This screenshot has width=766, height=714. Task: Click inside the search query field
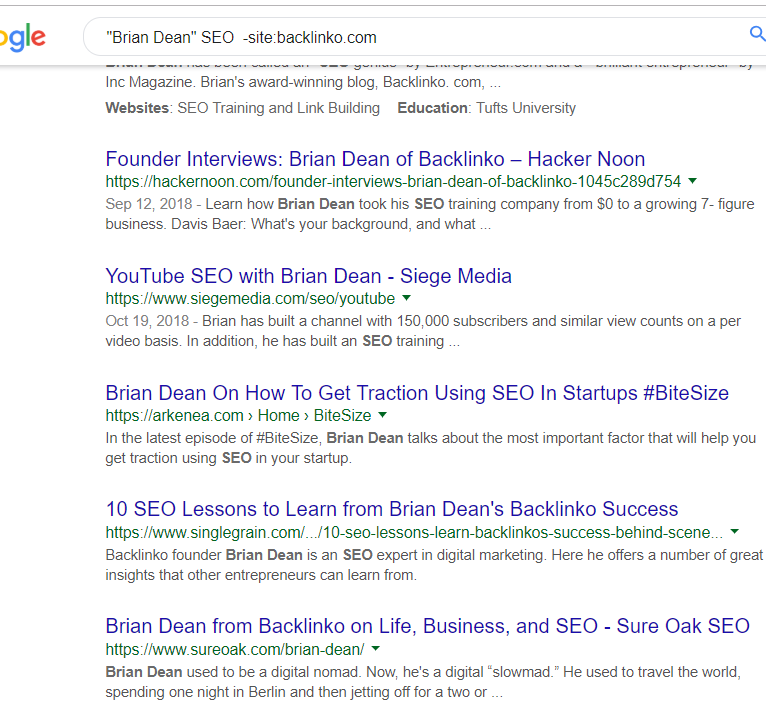tap(400, 37)
